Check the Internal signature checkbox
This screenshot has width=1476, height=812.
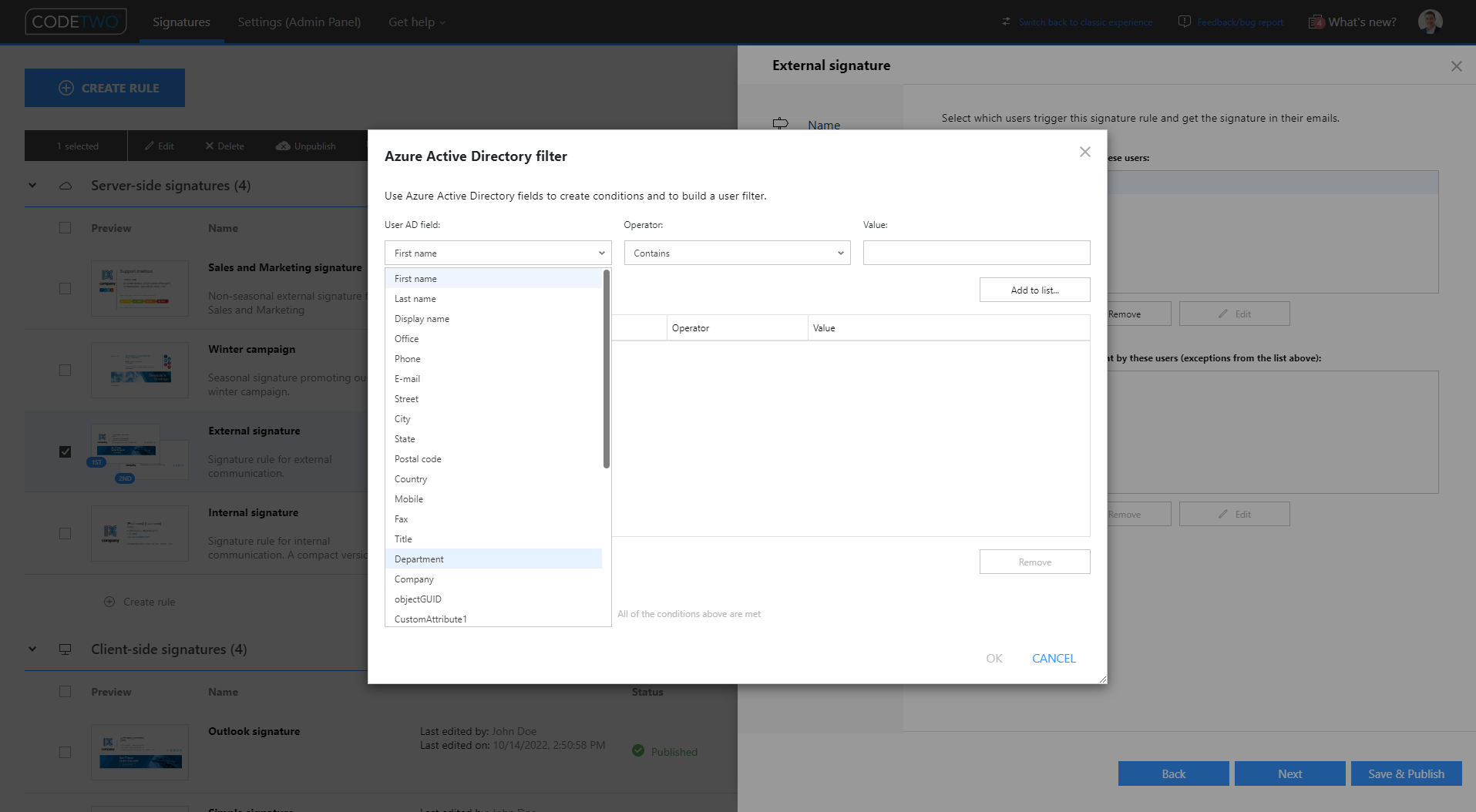point(66,533)
